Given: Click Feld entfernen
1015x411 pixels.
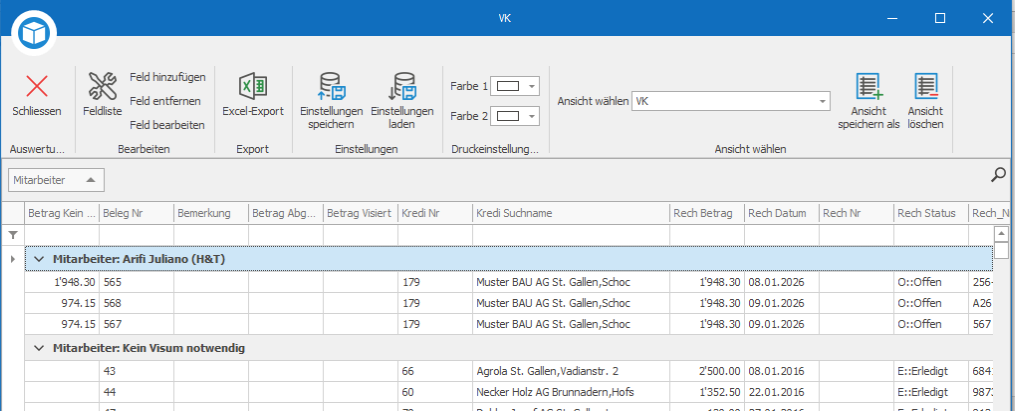Looking at the screenshot, I should tap(165, 101).
